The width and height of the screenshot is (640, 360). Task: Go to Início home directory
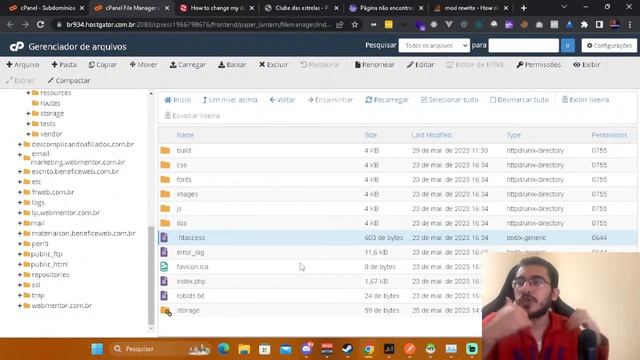click(178, 100)
